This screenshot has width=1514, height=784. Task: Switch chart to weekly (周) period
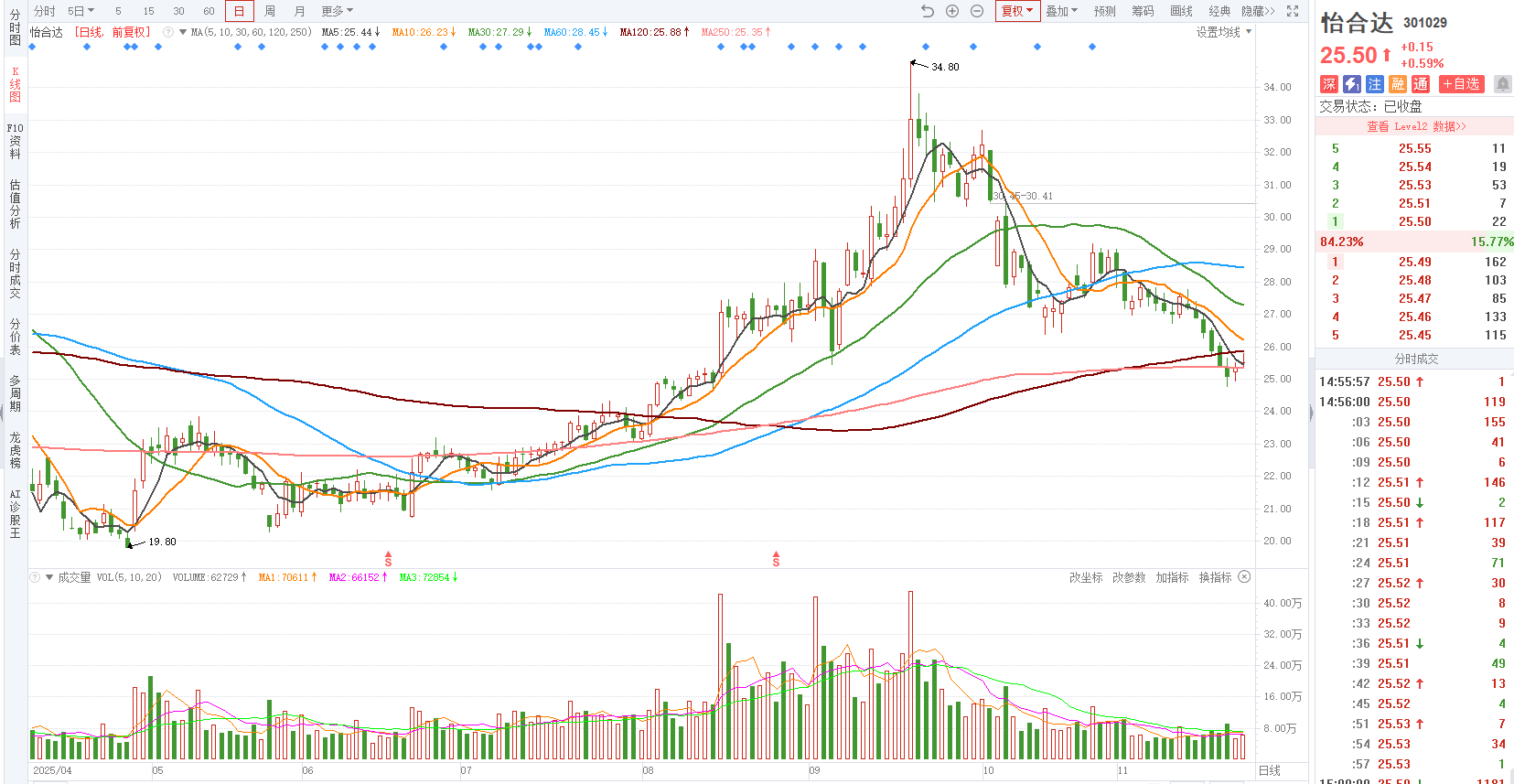[270, 11]
